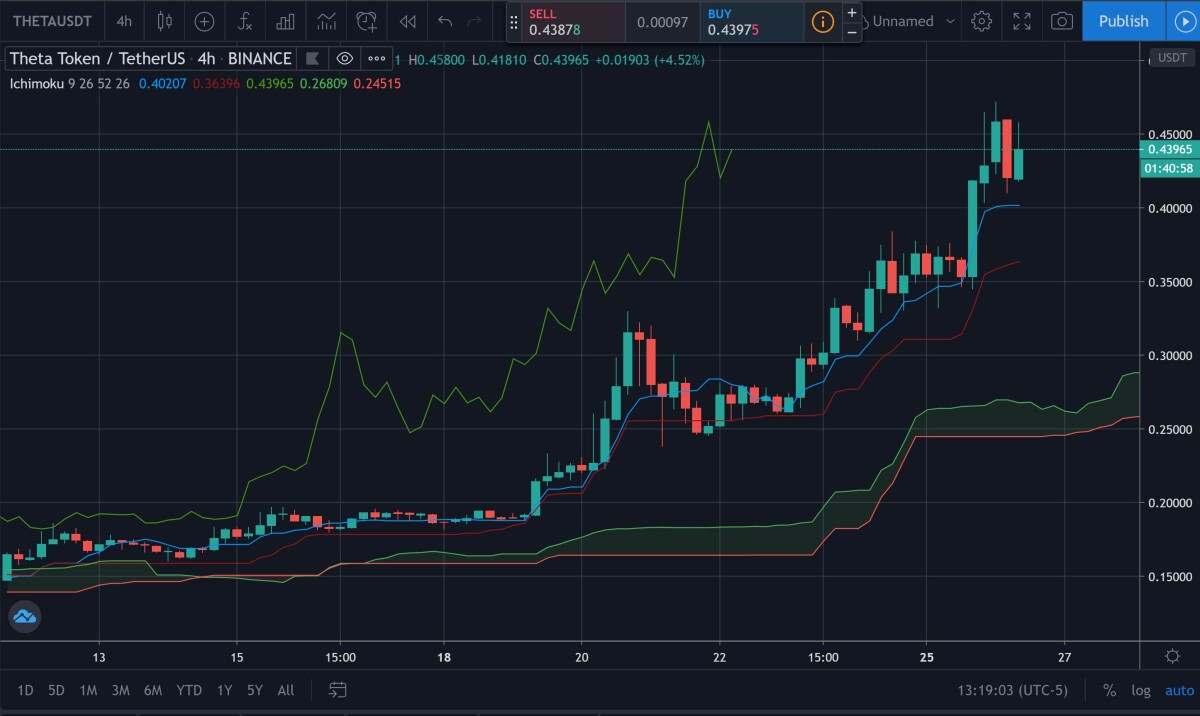Image resolution: width=1200 pixels, height=716 pixels.
Task: Open the fx indicators menu
Action: (245, 21)
